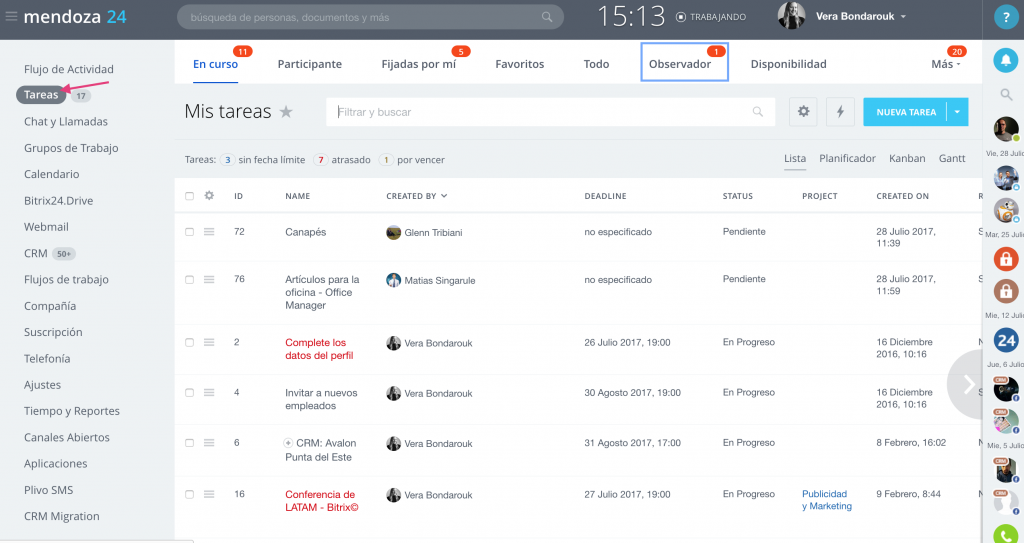Create a task with NUEVA TAREA button
This screenshot has width=1024, height=543.
(x=906, y=112)
